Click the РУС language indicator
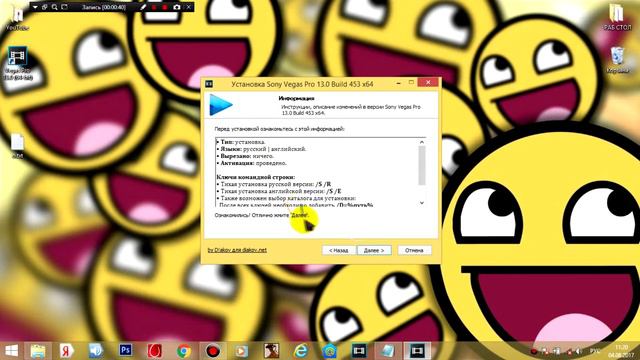The image size is (640, 360). point(595,351)
